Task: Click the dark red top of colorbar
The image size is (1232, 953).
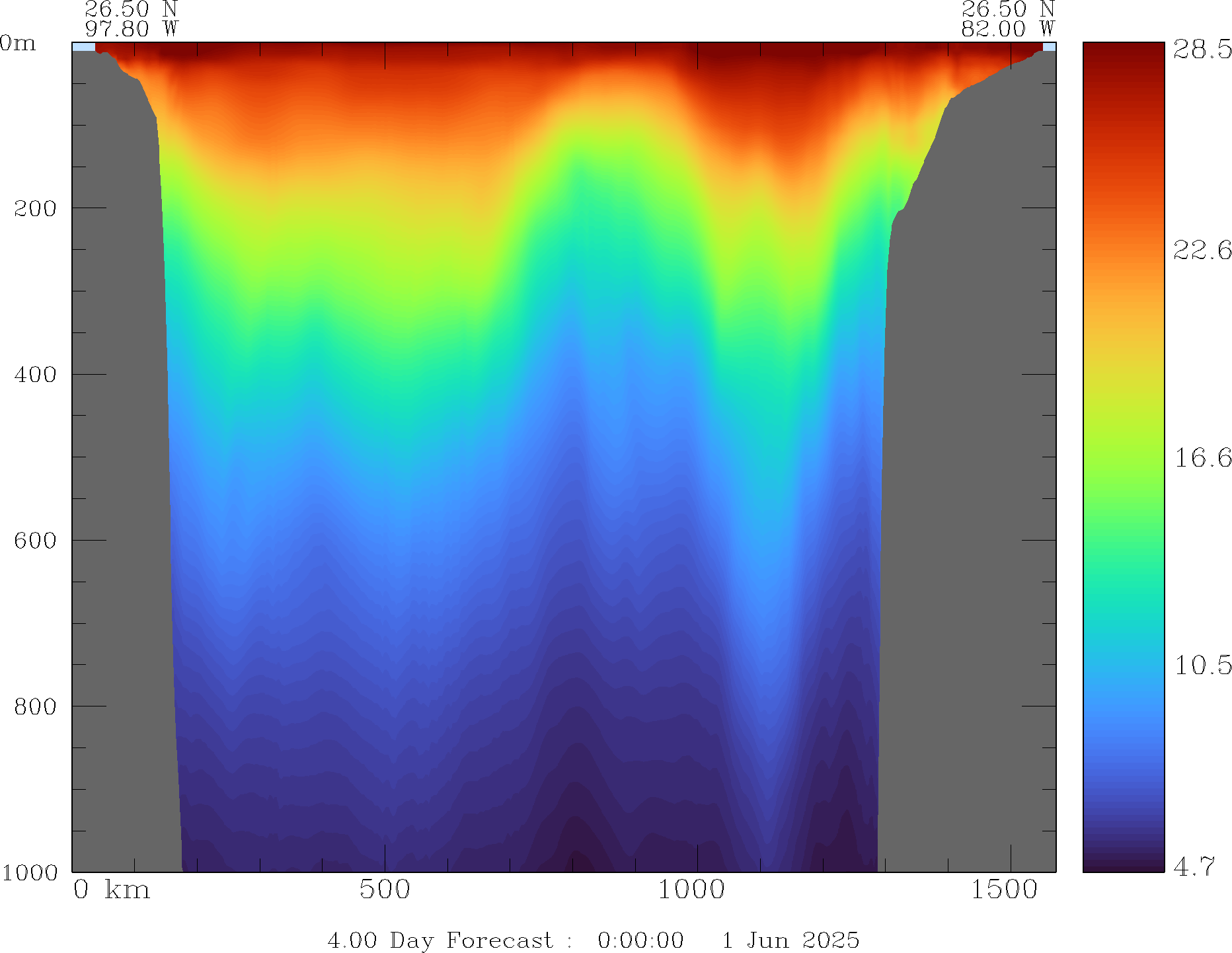Action: tap(1123, 50)
